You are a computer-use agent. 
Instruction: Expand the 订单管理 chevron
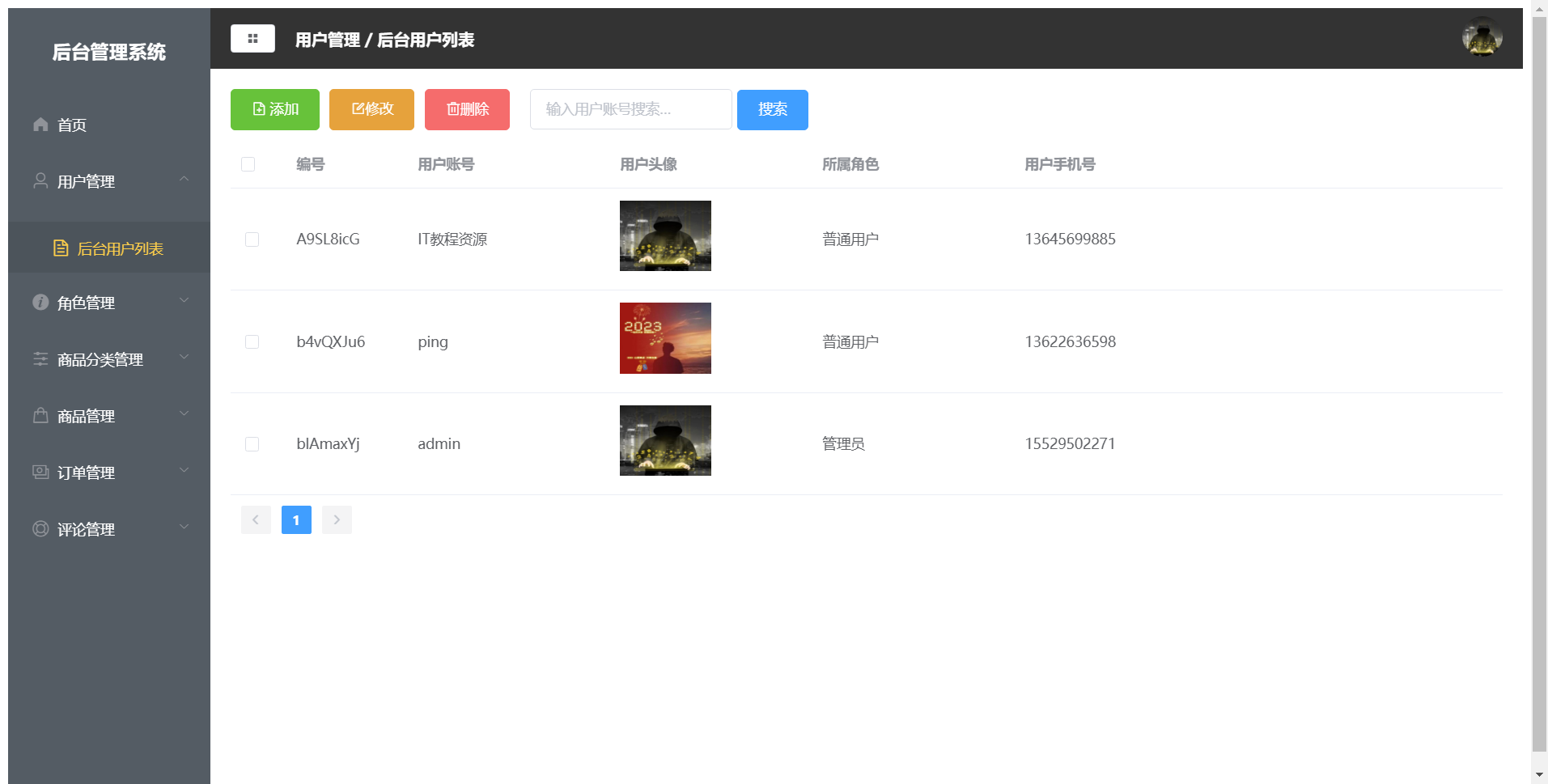[184, 470]
